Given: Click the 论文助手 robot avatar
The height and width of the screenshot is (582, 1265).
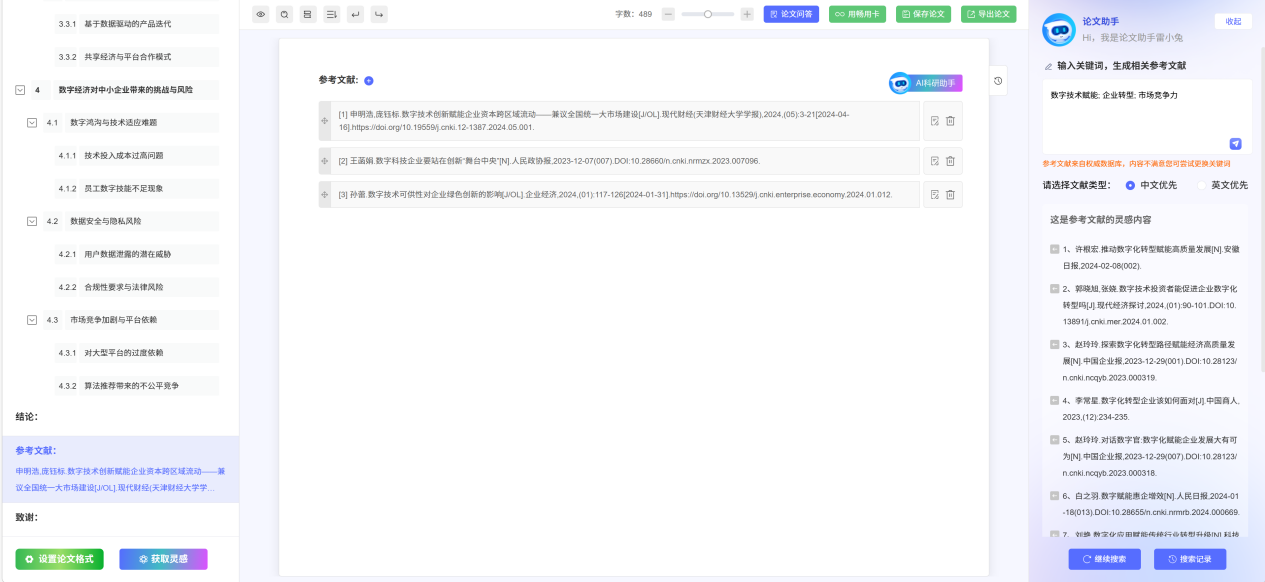Looking at the screenshot, I should [x=1059, y=30].
